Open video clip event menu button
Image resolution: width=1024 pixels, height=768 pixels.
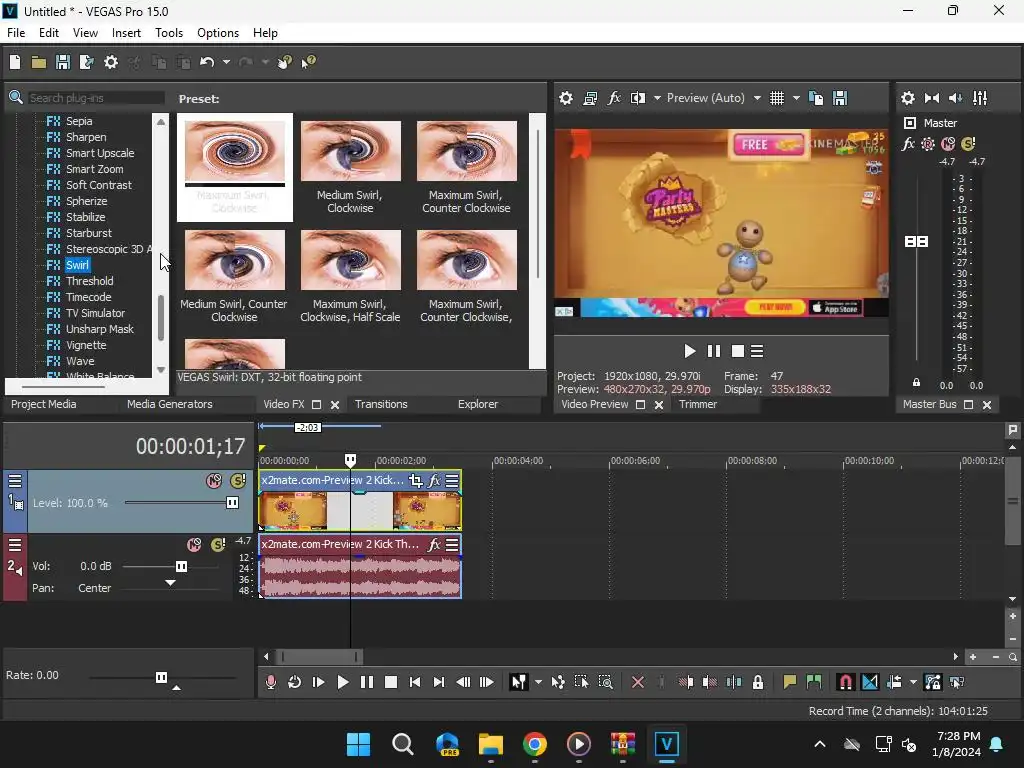(452, 481)
